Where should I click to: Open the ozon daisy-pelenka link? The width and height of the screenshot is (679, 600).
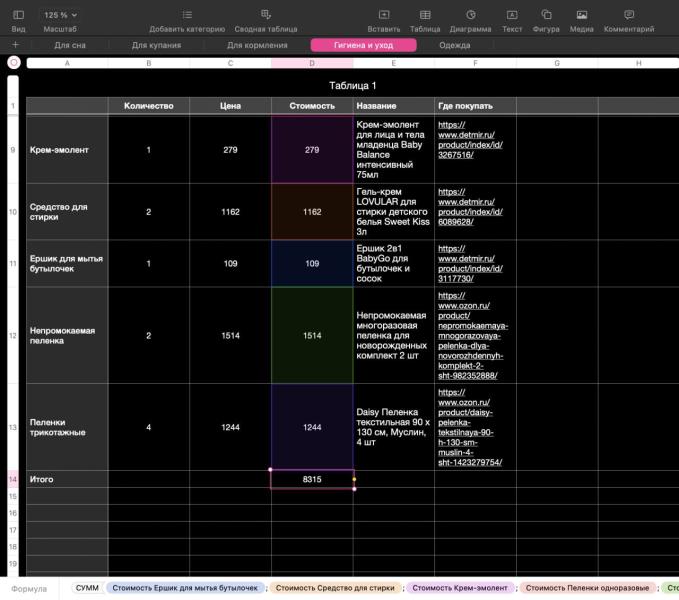point(470,427)
